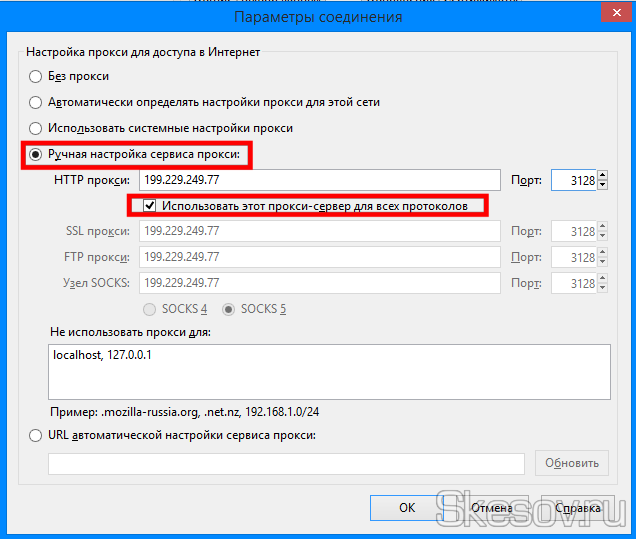Increase HTTP port with the up arrow
Screen dimensions: 636x539
pyautogui.click(x=603, y=176)
